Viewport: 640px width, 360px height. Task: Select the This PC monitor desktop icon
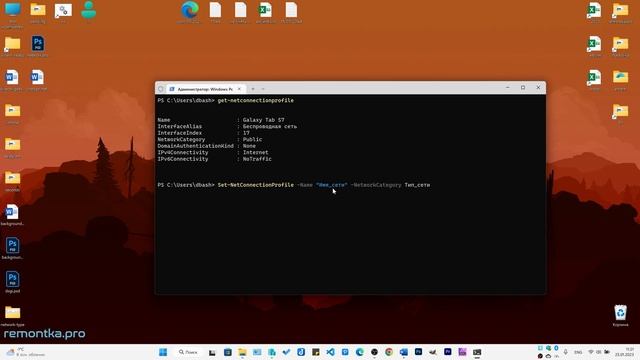pyautogui.click(x=12, y=15)
